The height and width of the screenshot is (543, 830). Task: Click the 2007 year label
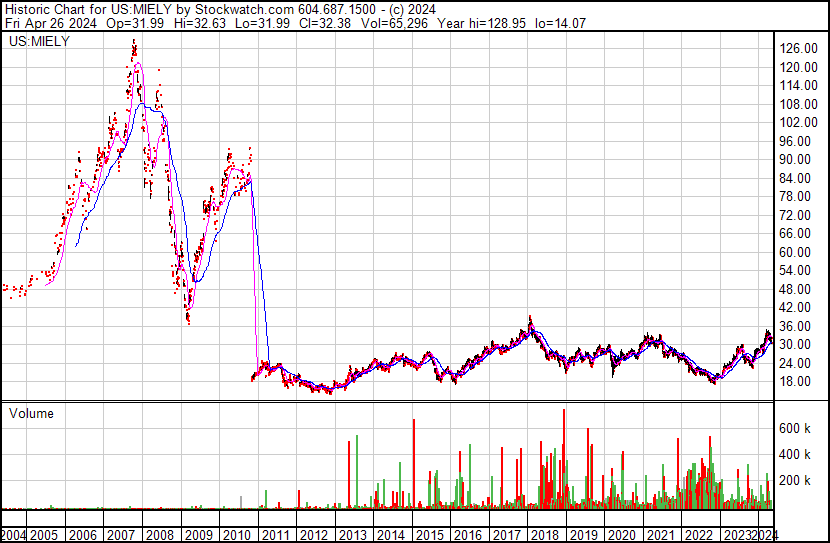[121, 535]
